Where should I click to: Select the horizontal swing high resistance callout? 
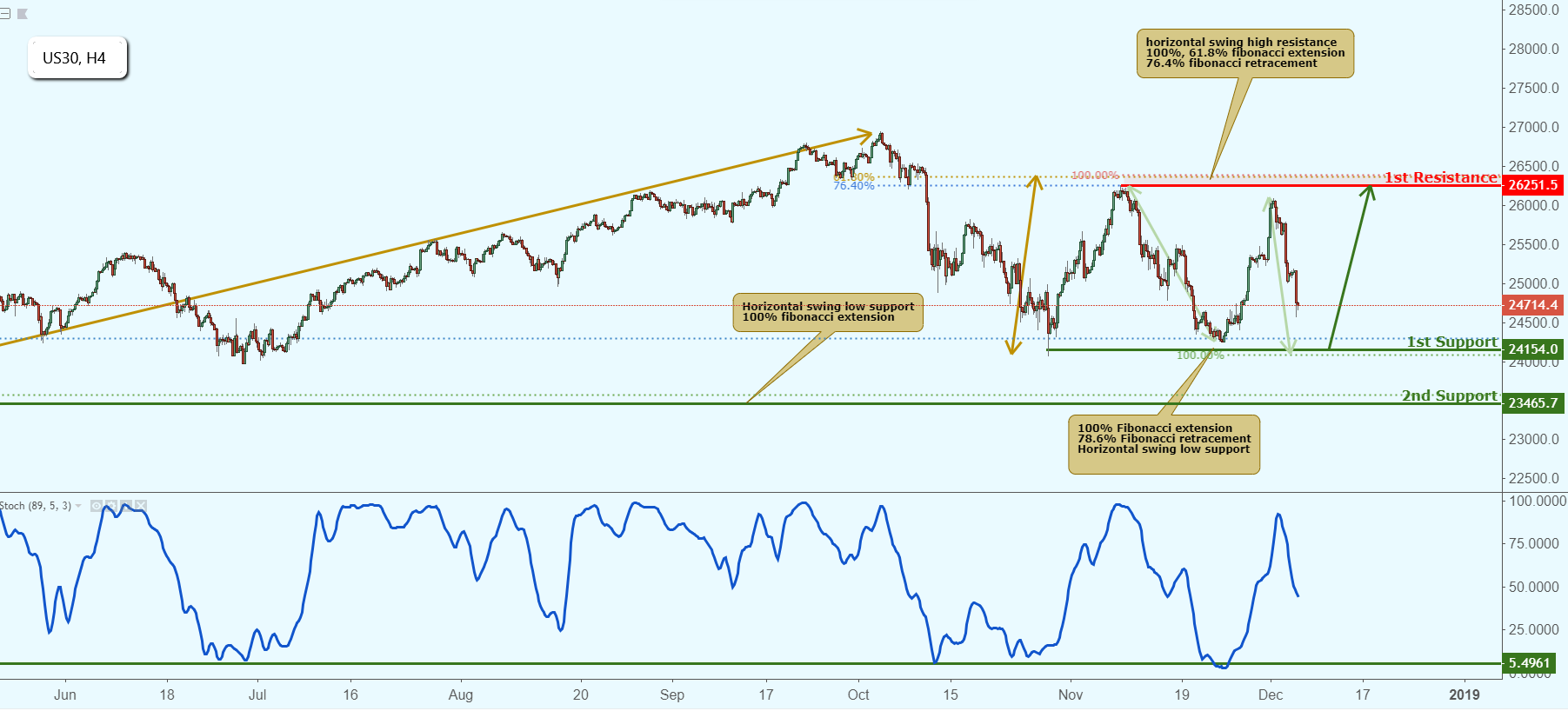[x=1245, y=53]
